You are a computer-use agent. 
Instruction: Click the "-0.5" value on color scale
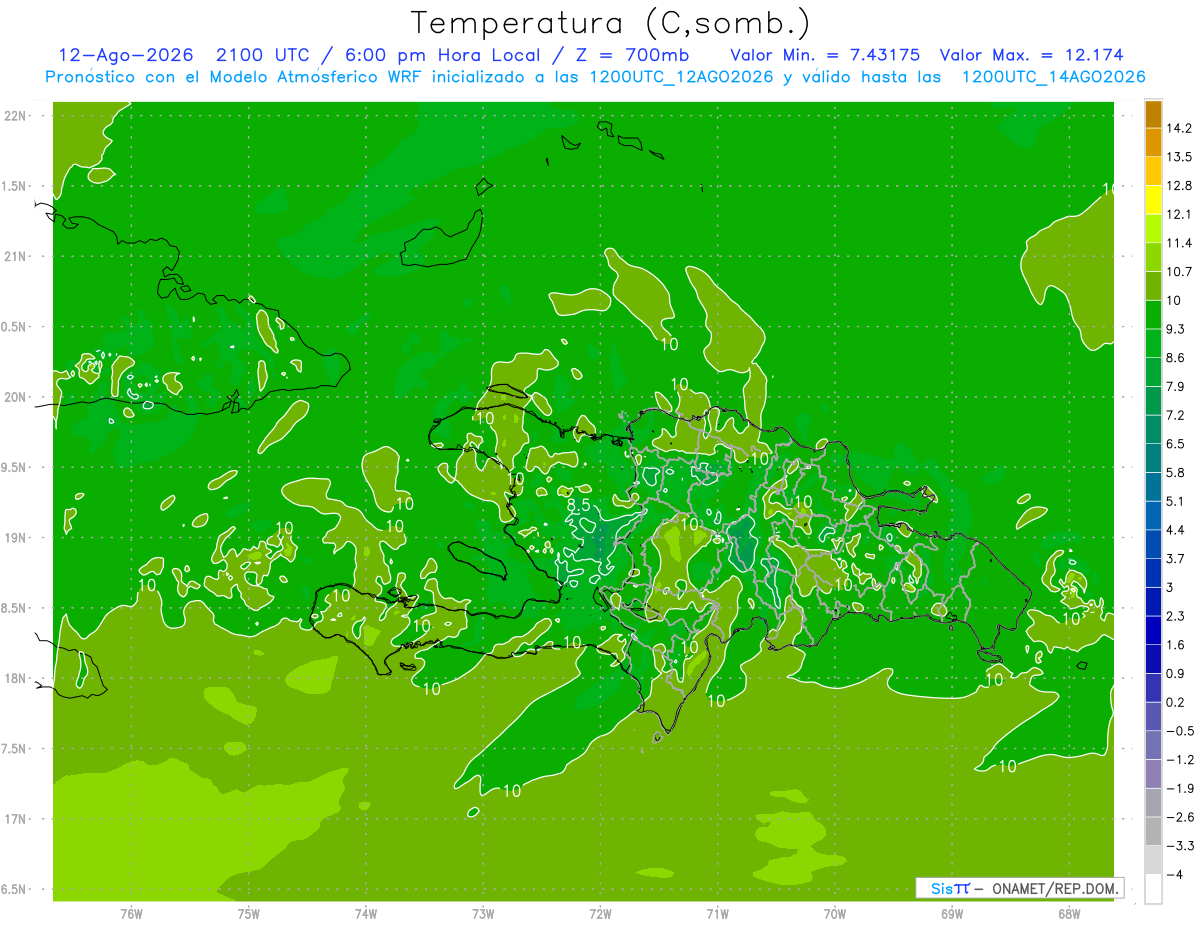(1180, 730)
